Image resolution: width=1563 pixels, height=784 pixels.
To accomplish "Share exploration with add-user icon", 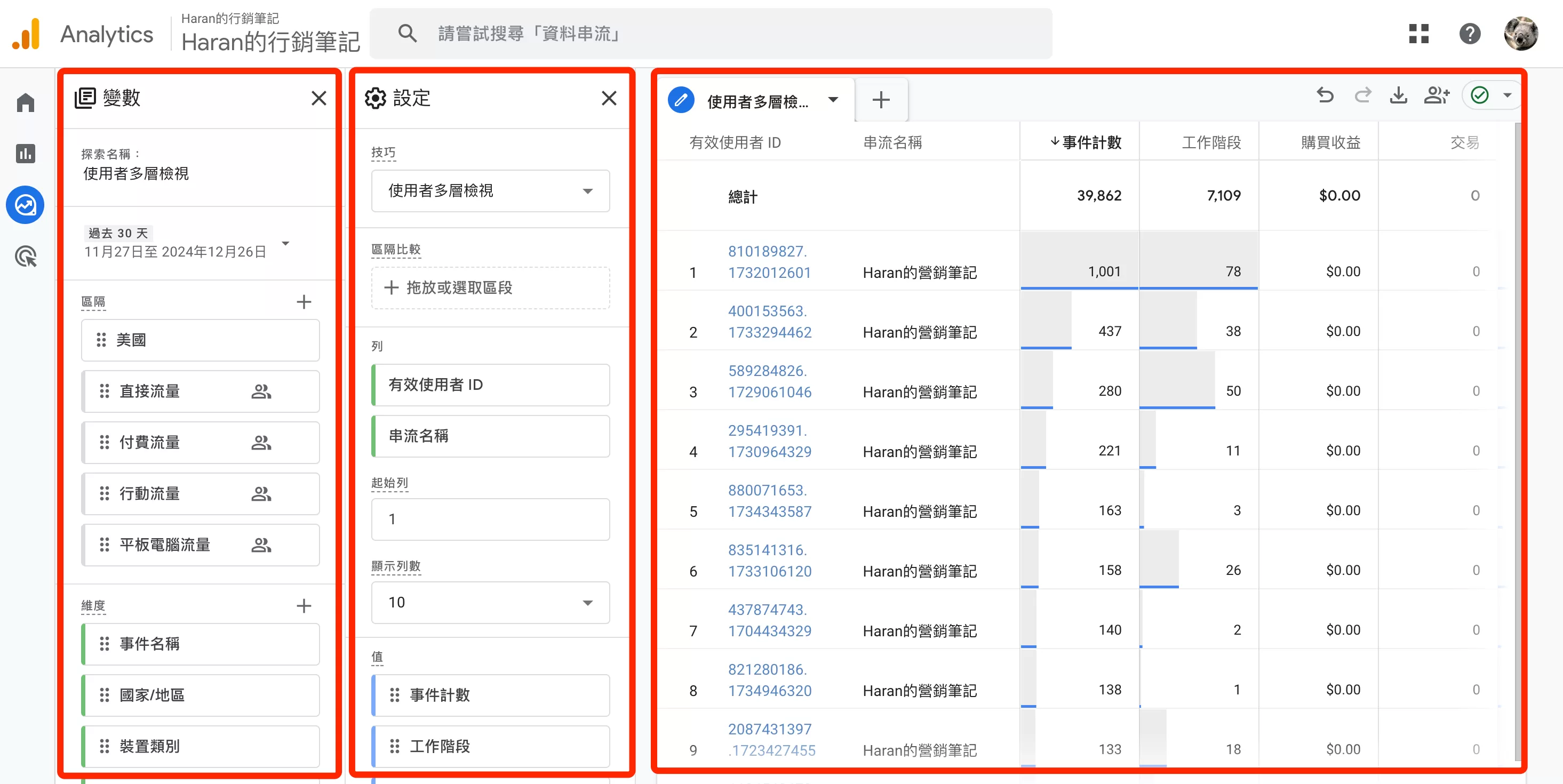I will click(x=1437, y=95).
